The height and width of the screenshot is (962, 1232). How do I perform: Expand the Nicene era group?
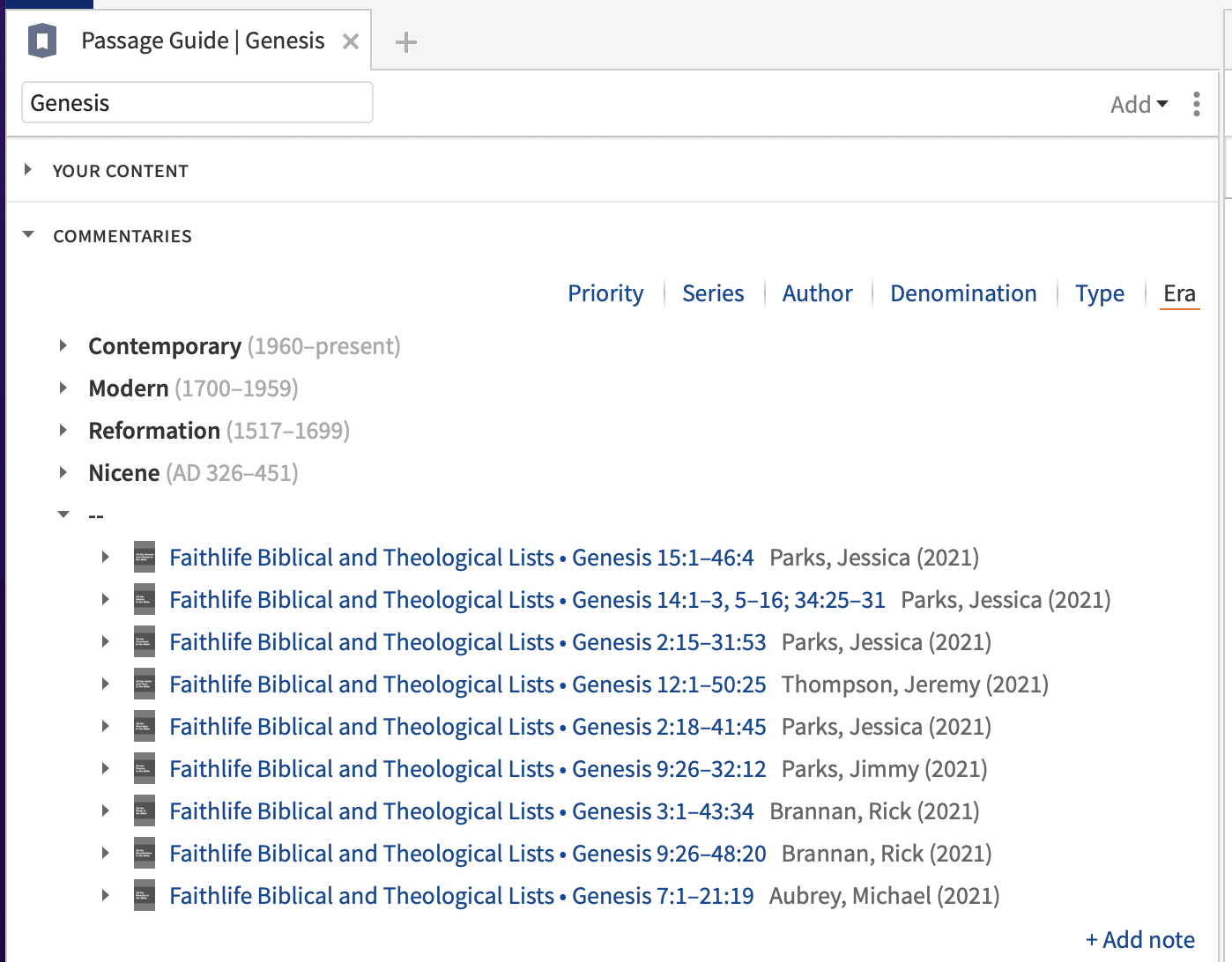pos(63,472)
